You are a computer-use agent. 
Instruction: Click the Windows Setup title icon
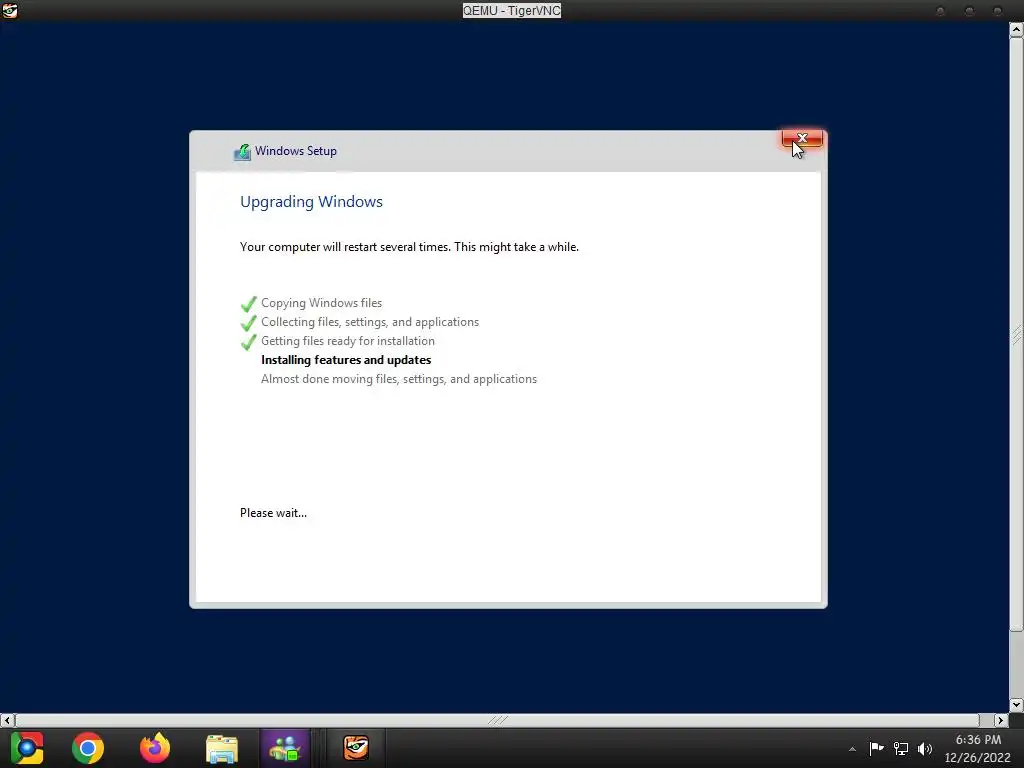[242, 152]
